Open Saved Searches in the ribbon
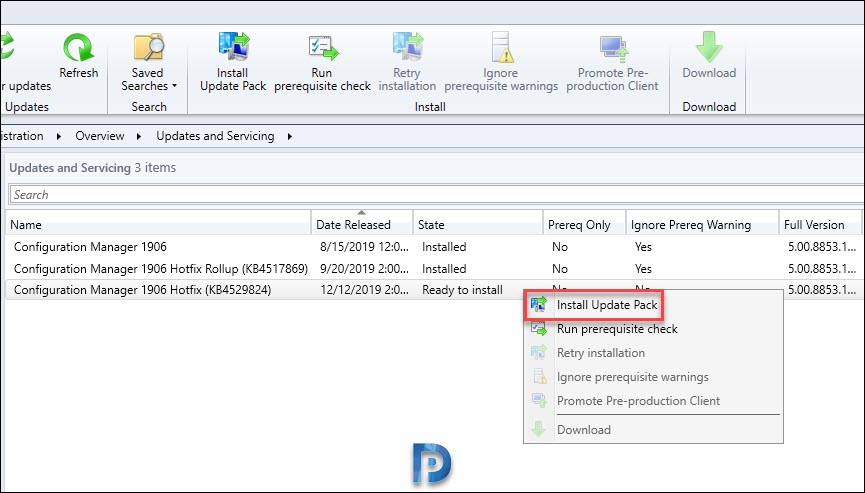 pyautogui.click(x=148, y=62)
